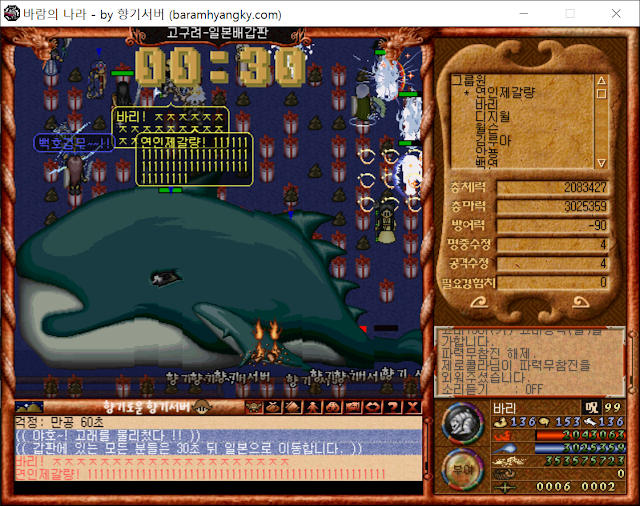Click the pointing hand icon in the toolbar
The height and width of the screenshot is (506, 640).
(x=353, y=407)
